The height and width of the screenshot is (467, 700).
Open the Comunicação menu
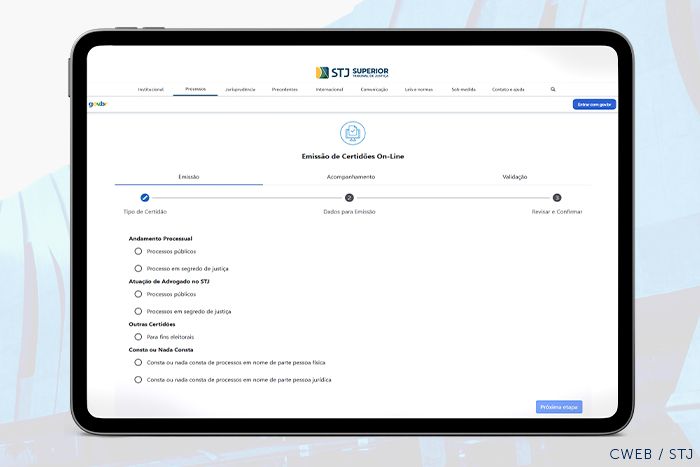click(x=374, y=89)
